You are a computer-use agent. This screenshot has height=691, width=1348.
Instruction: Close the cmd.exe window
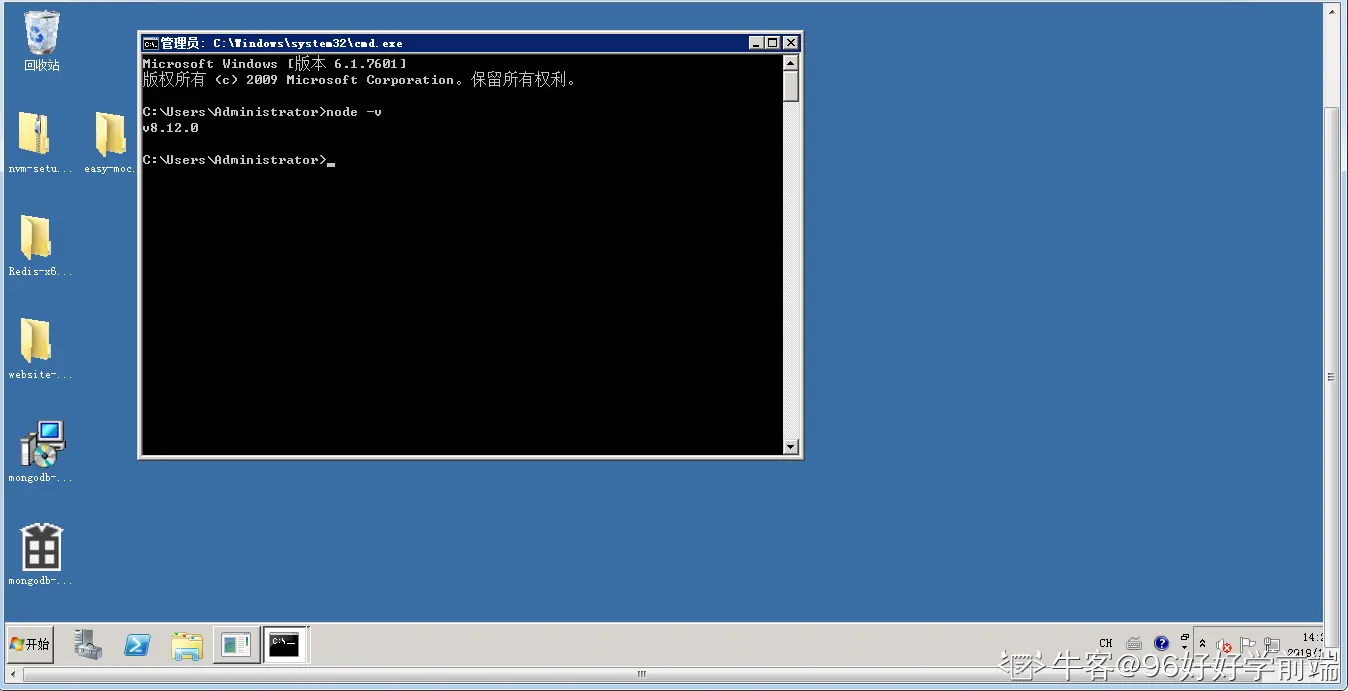click(791, 43)
